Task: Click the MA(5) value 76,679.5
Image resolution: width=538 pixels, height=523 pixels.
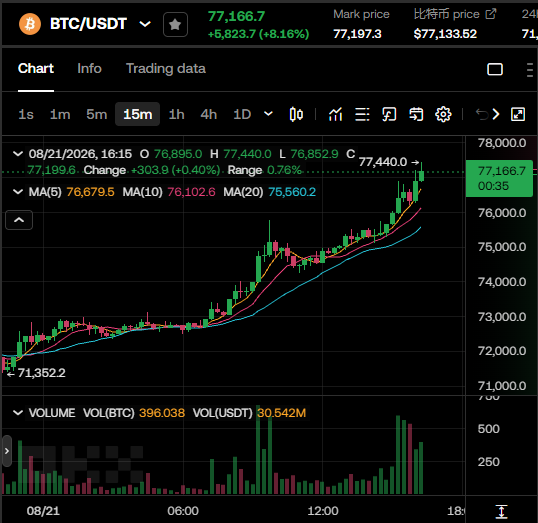Action: (x=90, y=192)
